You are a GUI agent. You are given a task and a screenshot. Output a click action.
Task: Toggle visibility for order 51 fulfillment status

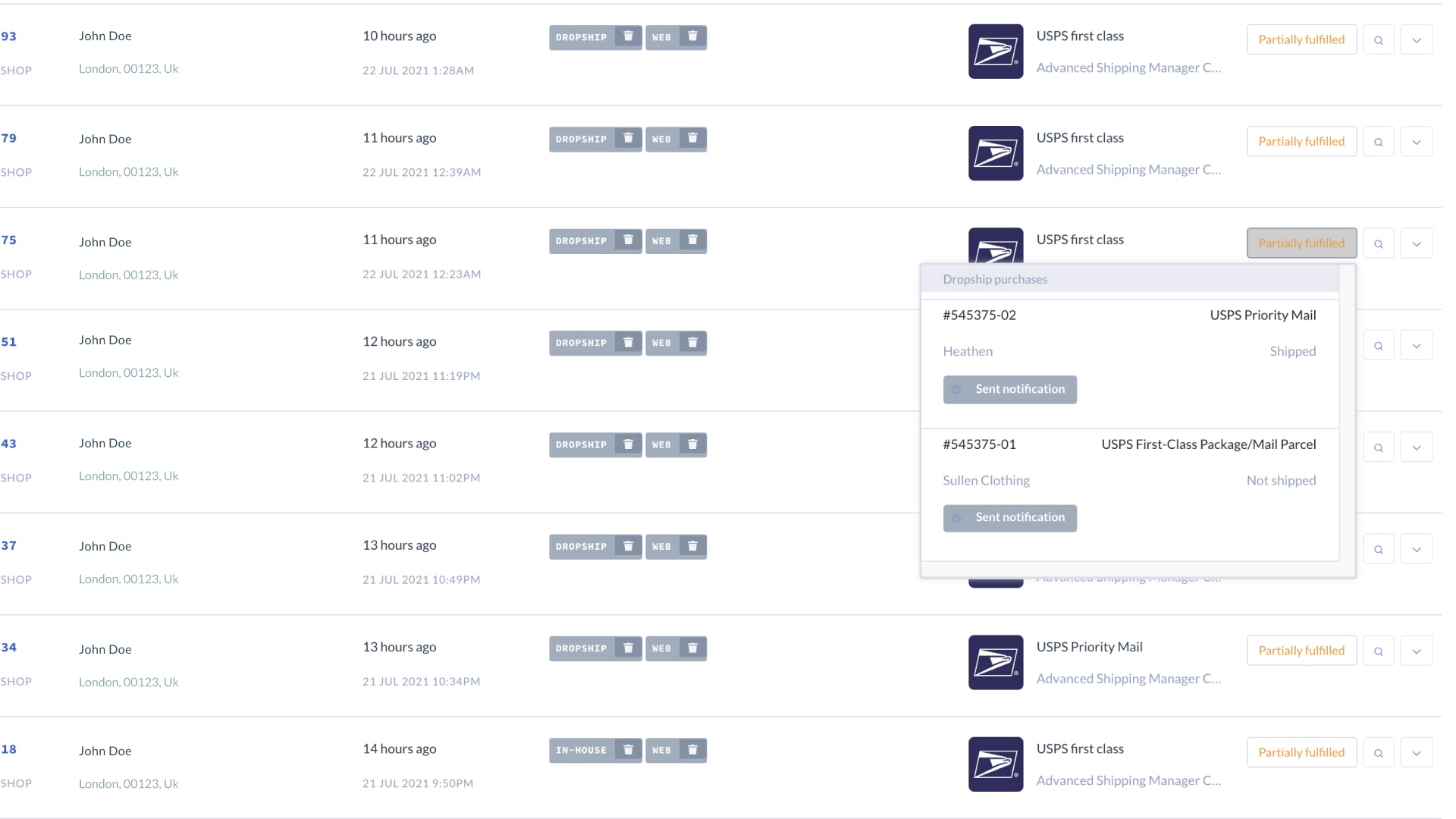click(x=1417, y=345)
